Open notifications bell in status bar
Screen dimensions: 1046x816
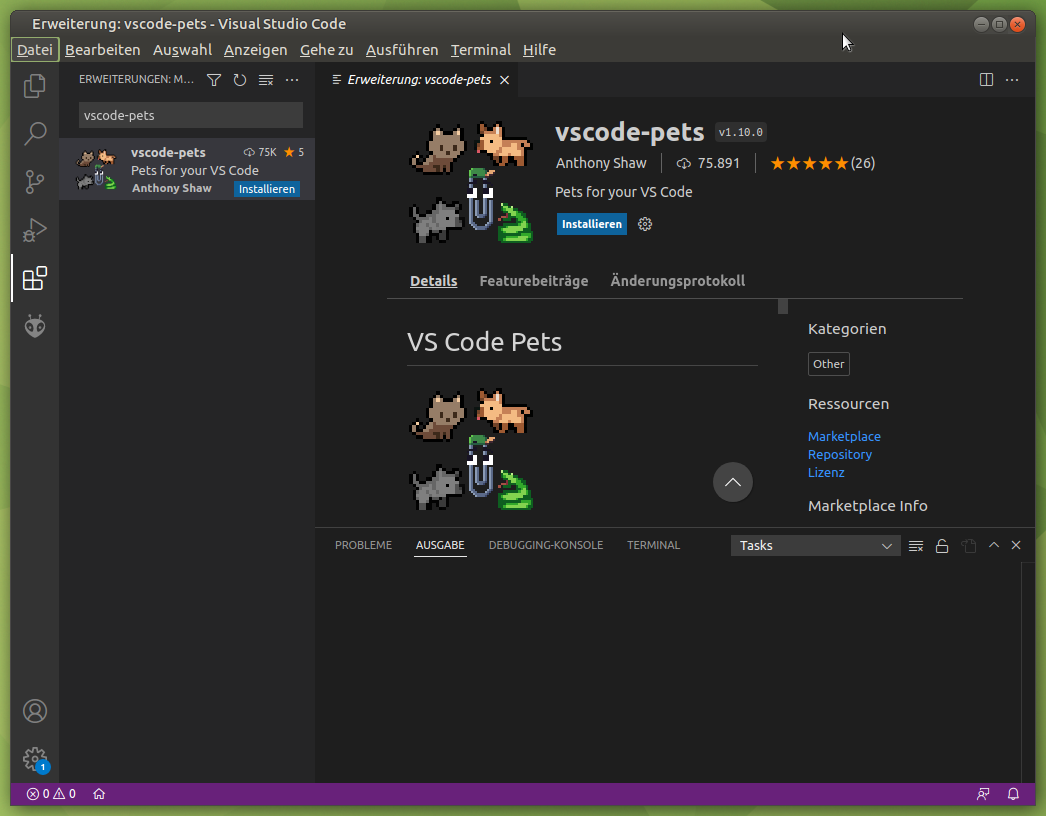(1013, 794)
